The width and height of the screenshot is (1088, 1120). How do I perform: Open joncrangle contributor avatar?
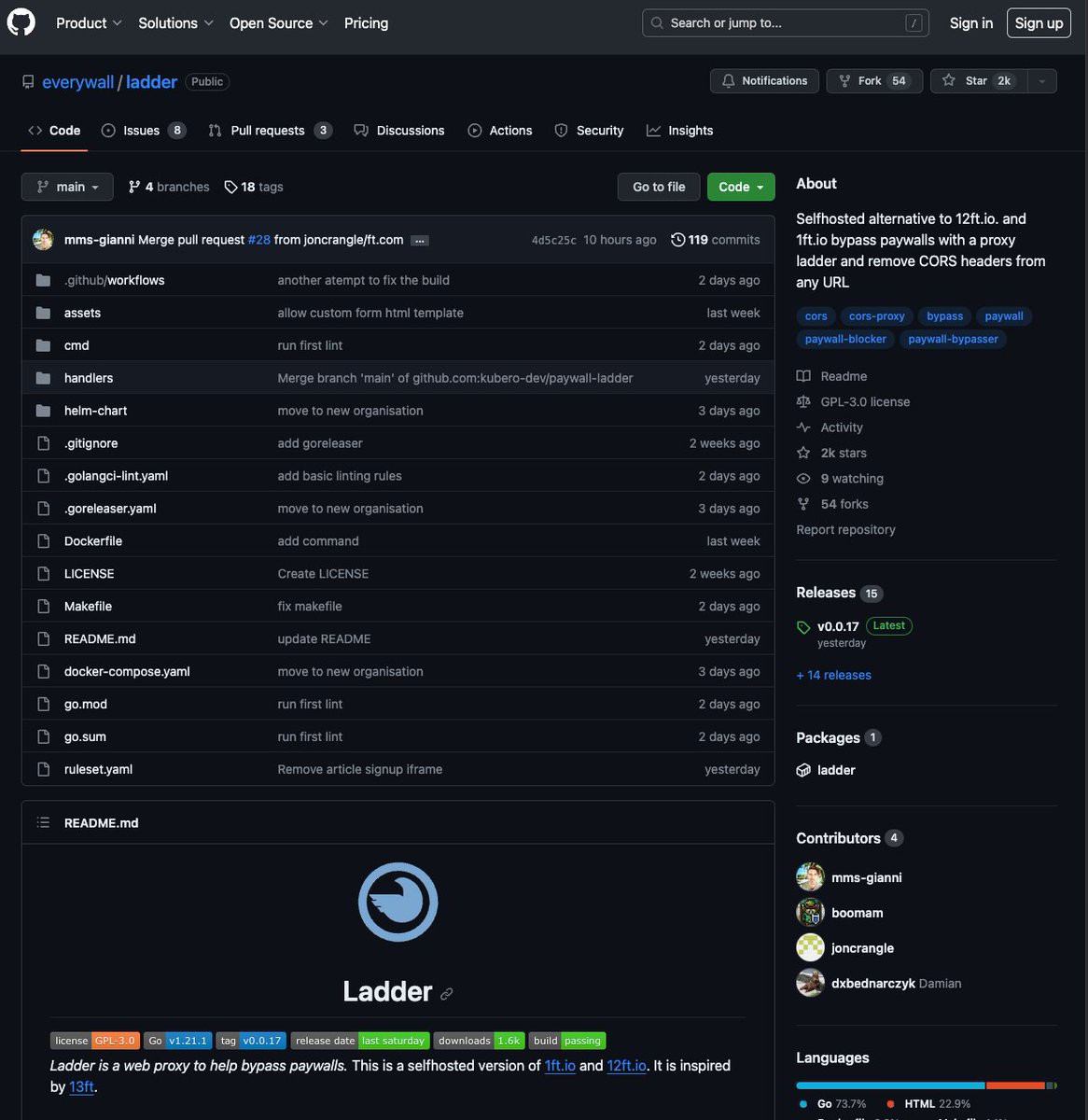[x=810, y=947]
